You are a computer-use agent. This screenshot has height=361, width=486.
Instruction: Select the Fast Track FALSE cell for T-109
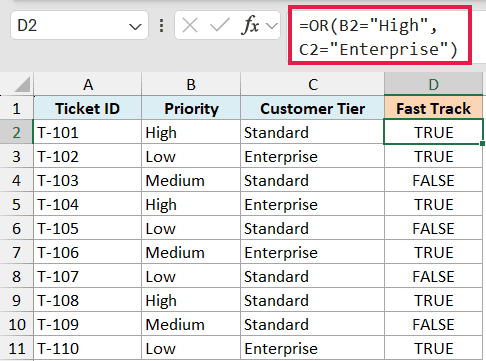[x=433, y=324]
